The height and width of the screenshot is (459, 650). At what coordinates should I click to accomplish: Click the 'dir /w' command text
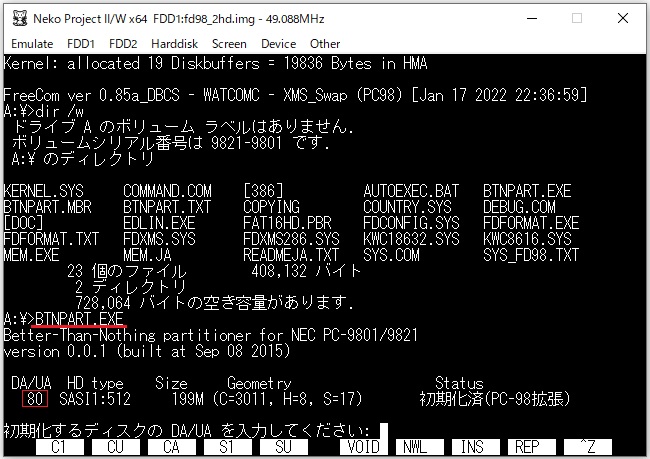point(59,112)
